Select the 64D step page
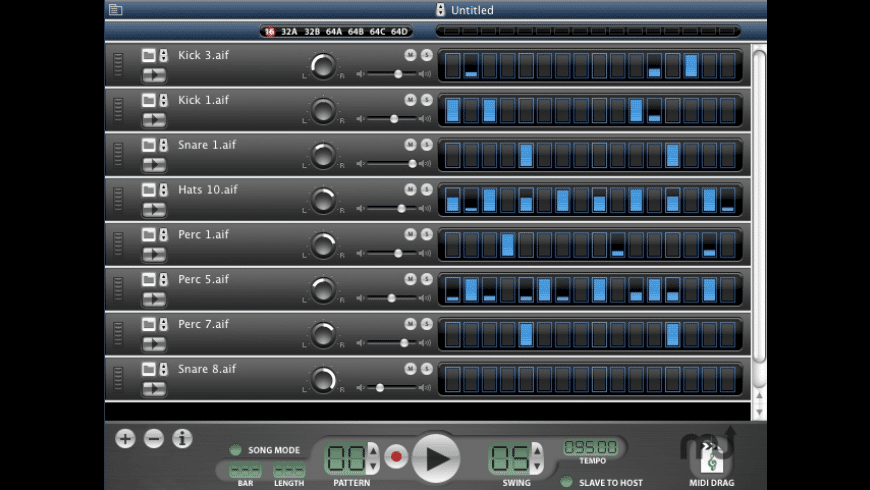870x490 pixels. 399,32
